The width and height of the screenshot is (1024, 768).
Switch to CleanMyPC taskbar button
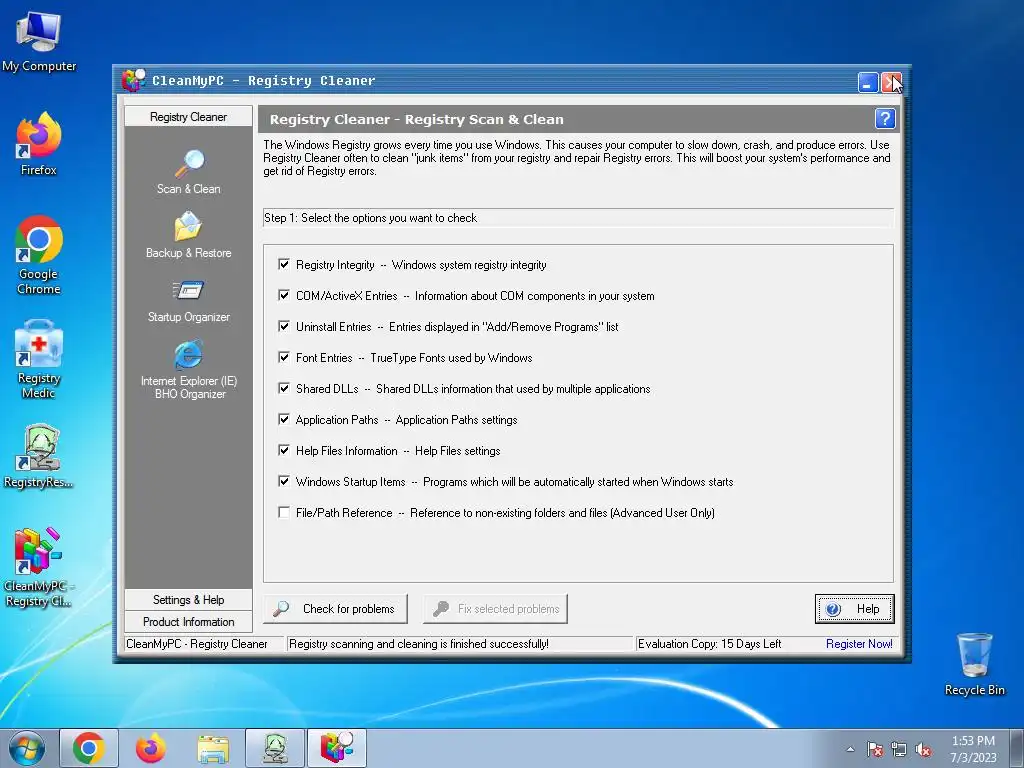tap(337, 748)
